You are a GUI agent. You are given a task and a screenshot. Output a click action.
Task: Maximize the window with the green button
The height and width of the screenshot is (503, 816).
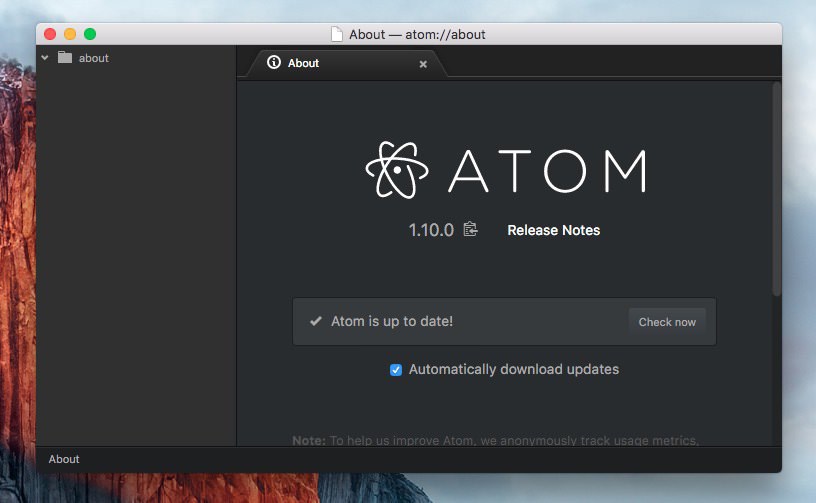pyautogui.click(x=90, y=34)
